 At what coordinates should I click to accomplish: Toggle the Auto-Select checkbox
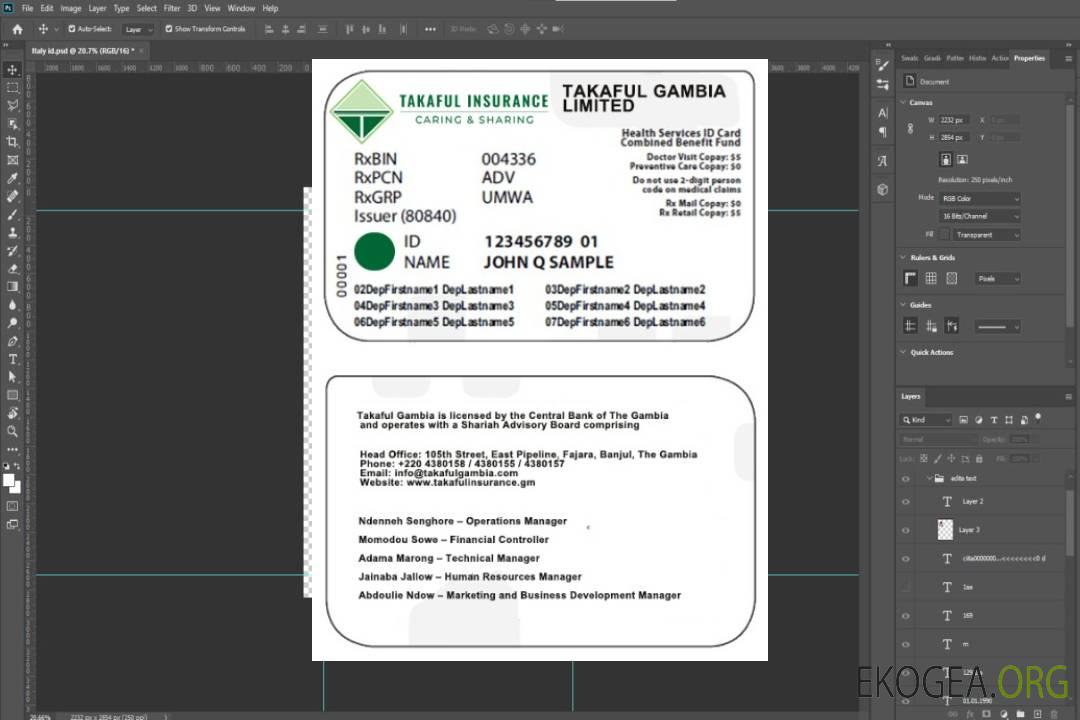click(x=72, y=29)
